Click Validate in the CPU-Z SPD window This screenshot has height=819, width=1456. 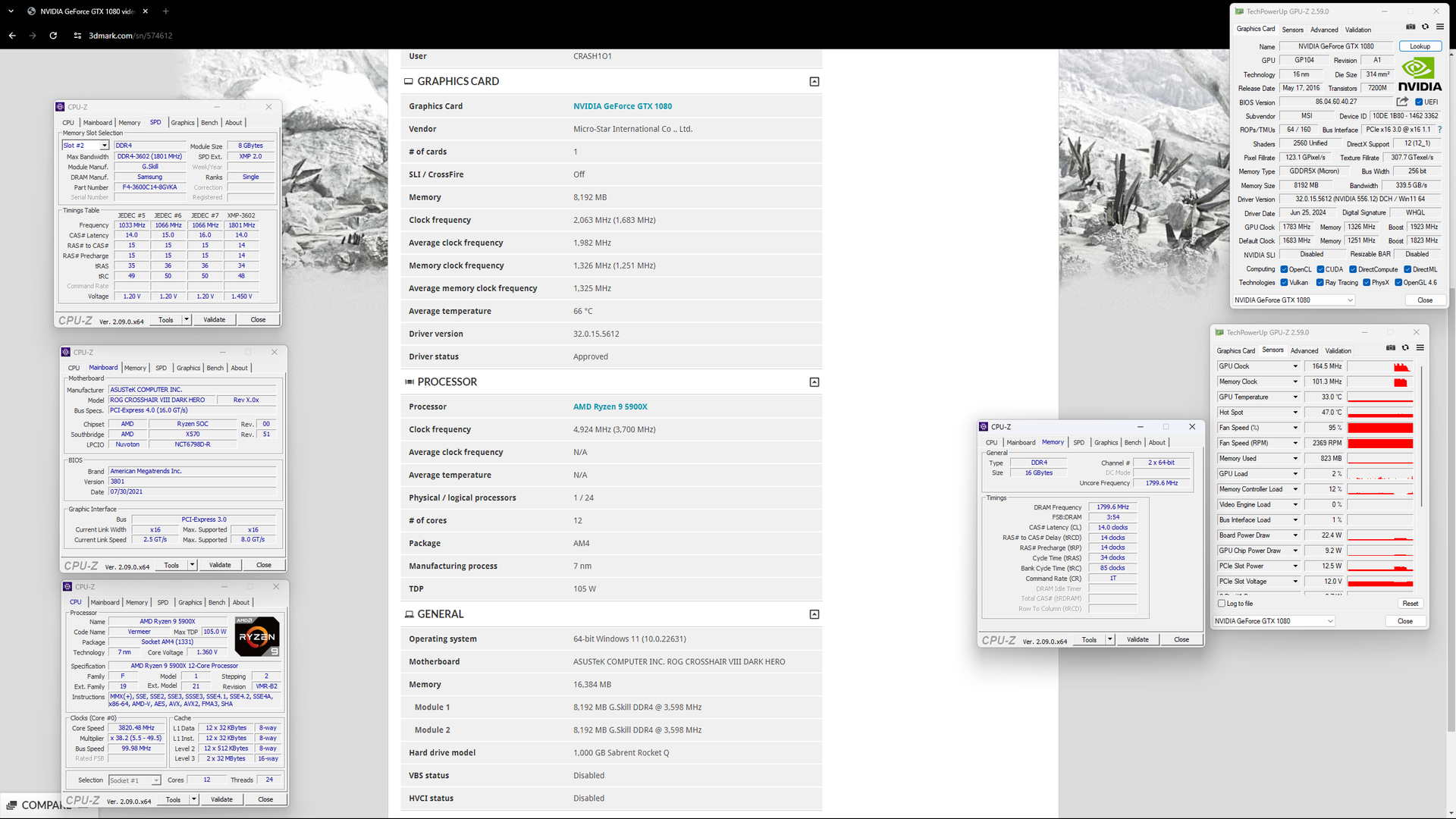click(215, 319)
